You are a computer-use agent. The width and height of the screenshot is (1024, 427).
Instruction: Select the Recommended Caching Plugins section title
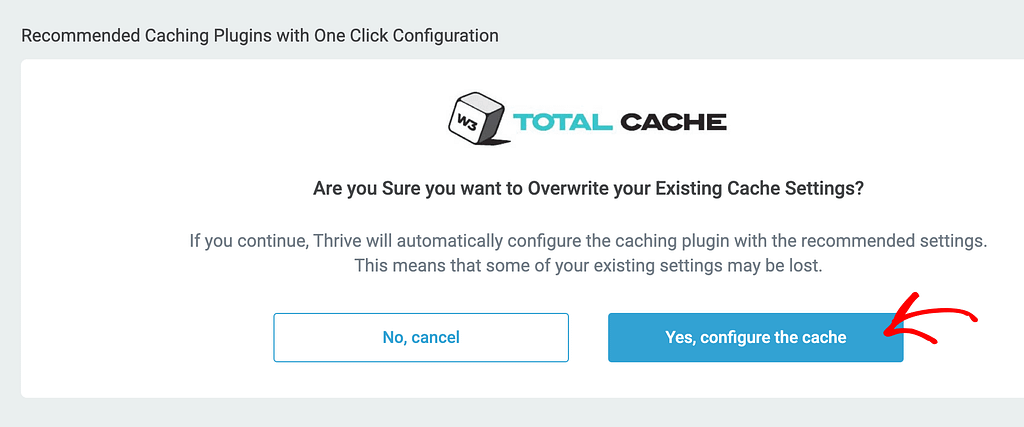260,35
